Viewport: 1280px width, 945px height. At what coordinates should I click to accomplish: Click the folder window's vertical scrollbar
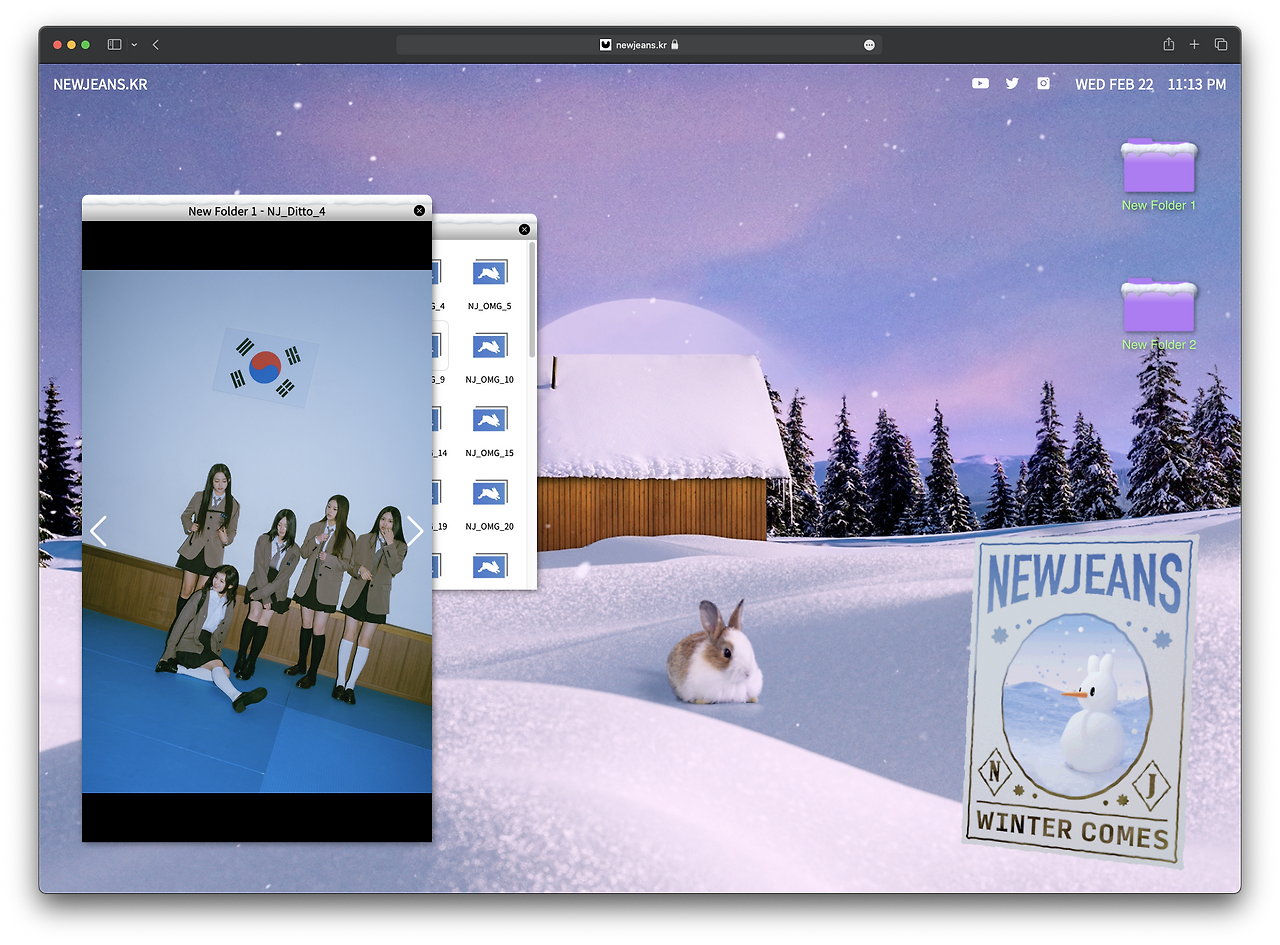(x=532, y=300)
